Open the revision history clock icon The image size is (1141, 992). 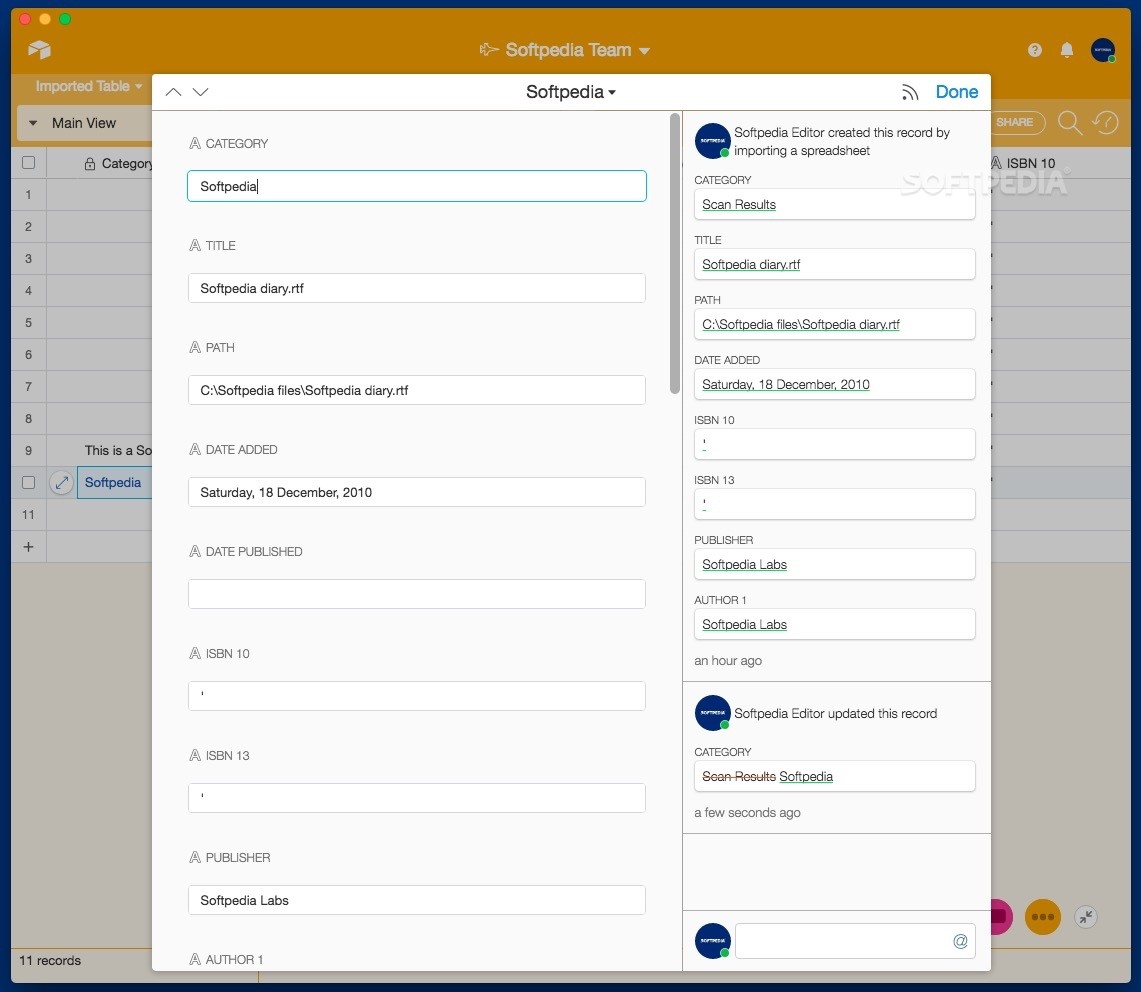1105,122
